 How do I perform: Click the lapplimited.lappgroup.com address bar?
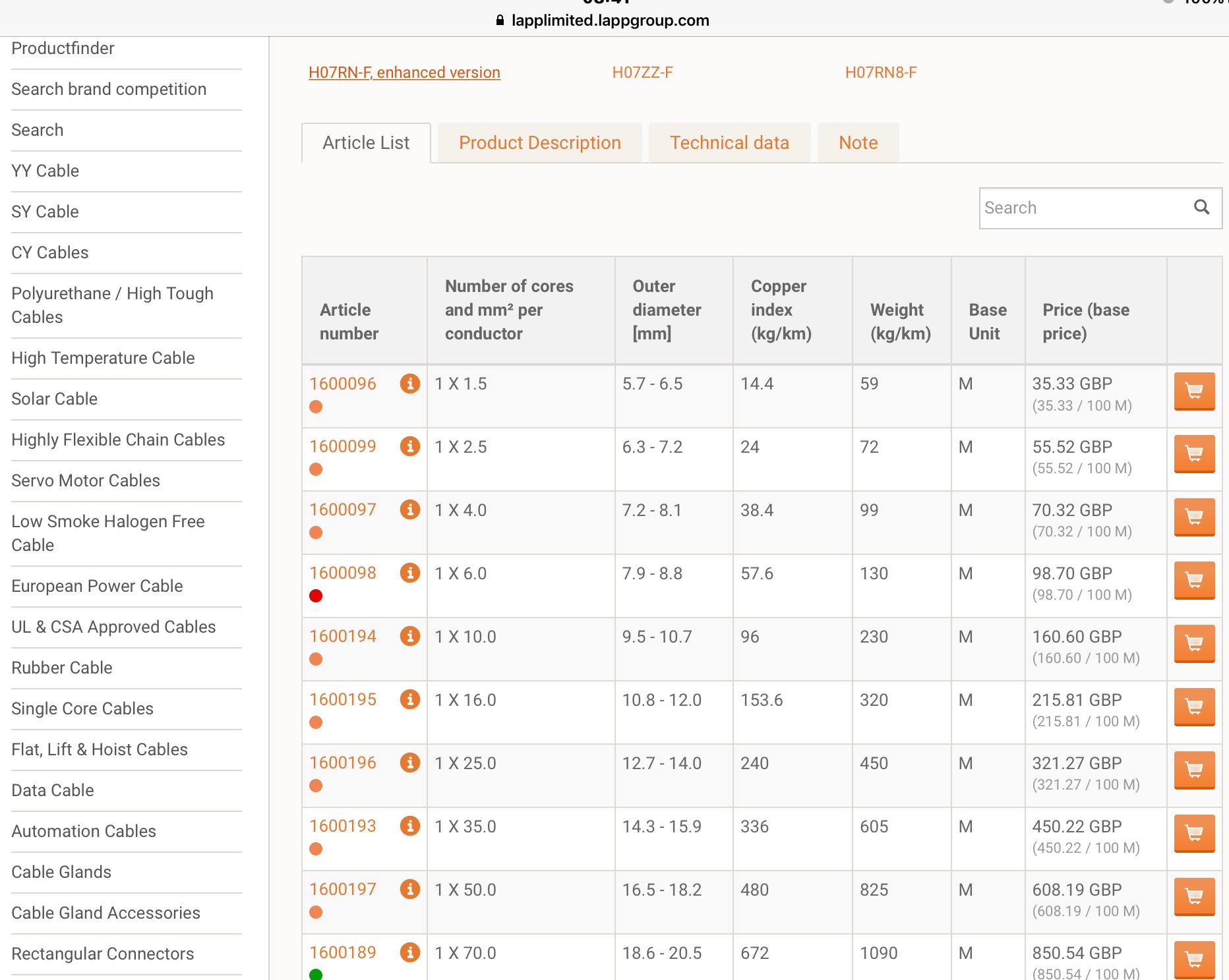(x=610, y=20)
